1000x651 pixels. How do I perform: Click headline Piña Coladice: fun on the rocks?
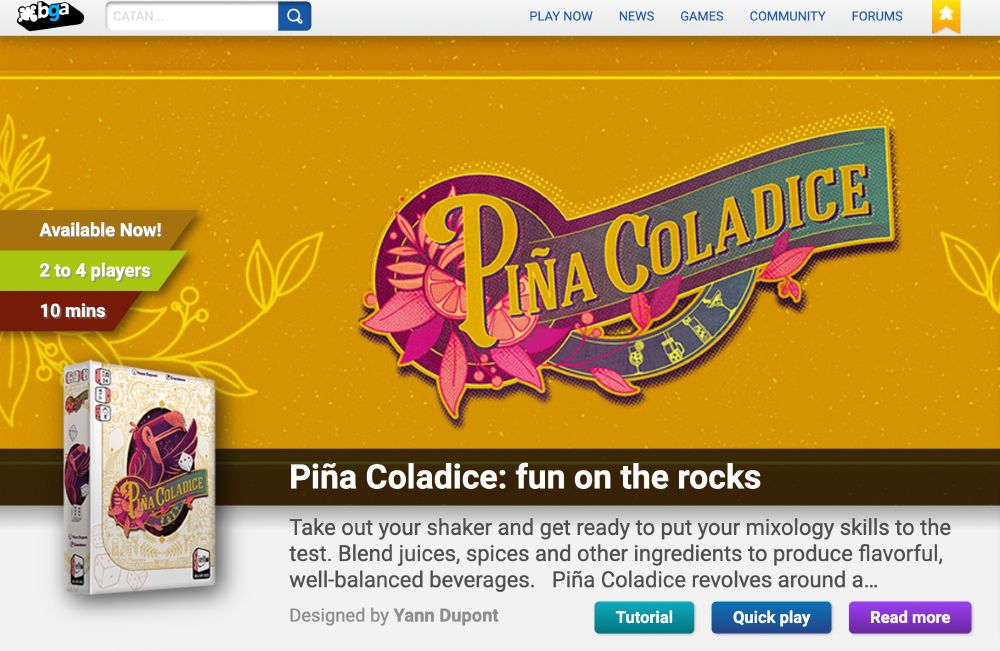(525, 477)
